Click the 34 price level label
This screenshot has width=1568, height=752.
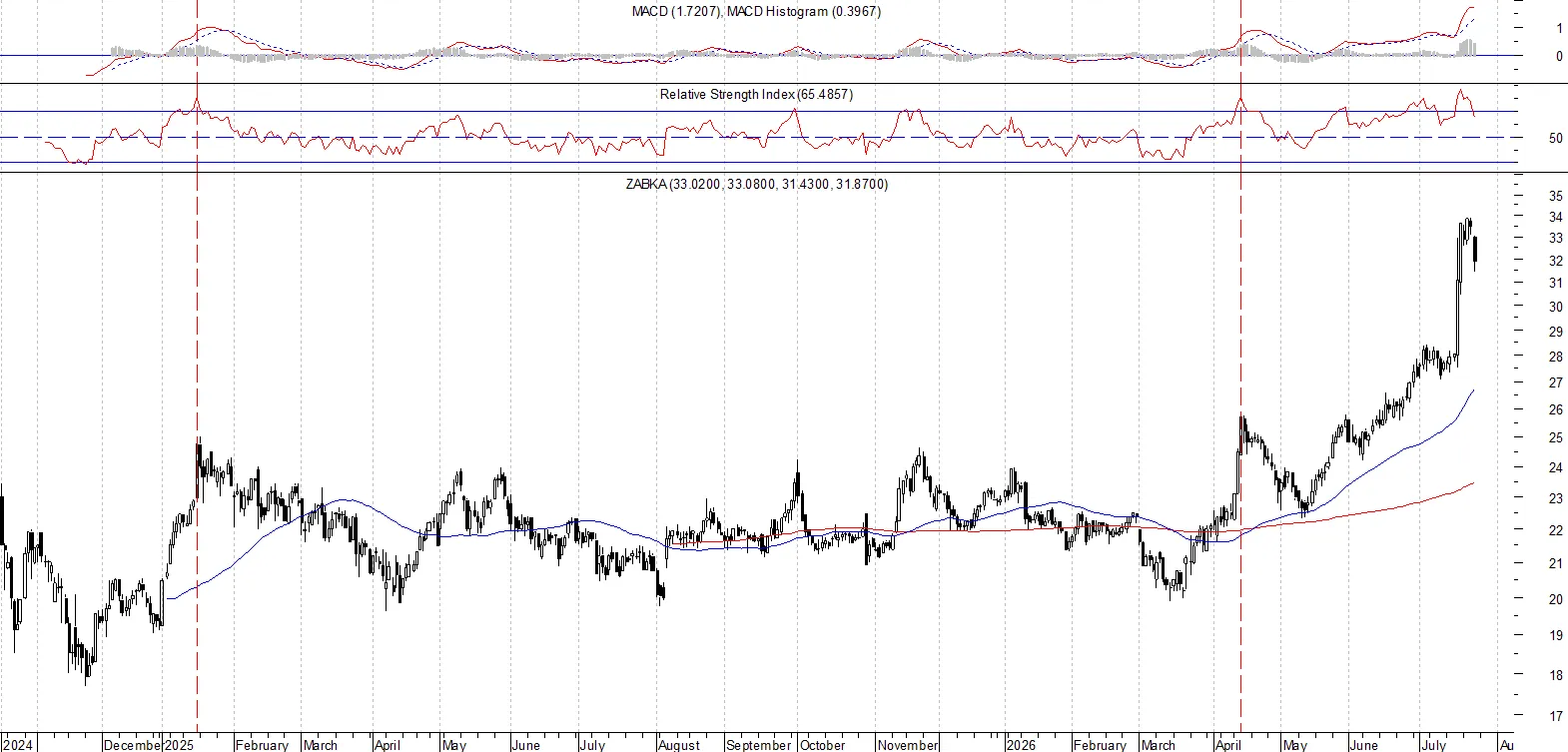pyautogui.click(x=1556, y=217)
